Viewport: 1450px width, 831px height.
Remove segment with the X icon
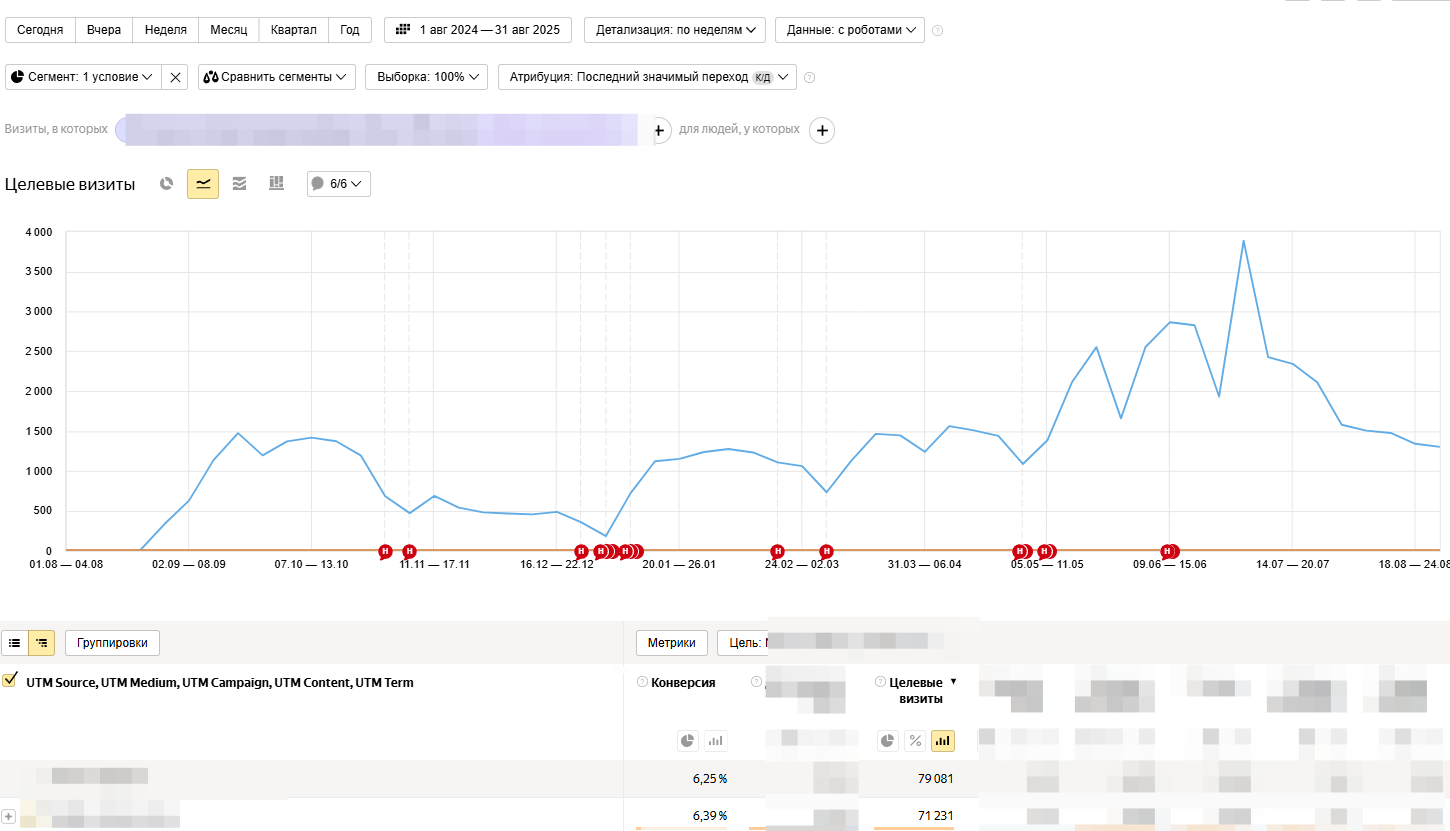point(175,77)
